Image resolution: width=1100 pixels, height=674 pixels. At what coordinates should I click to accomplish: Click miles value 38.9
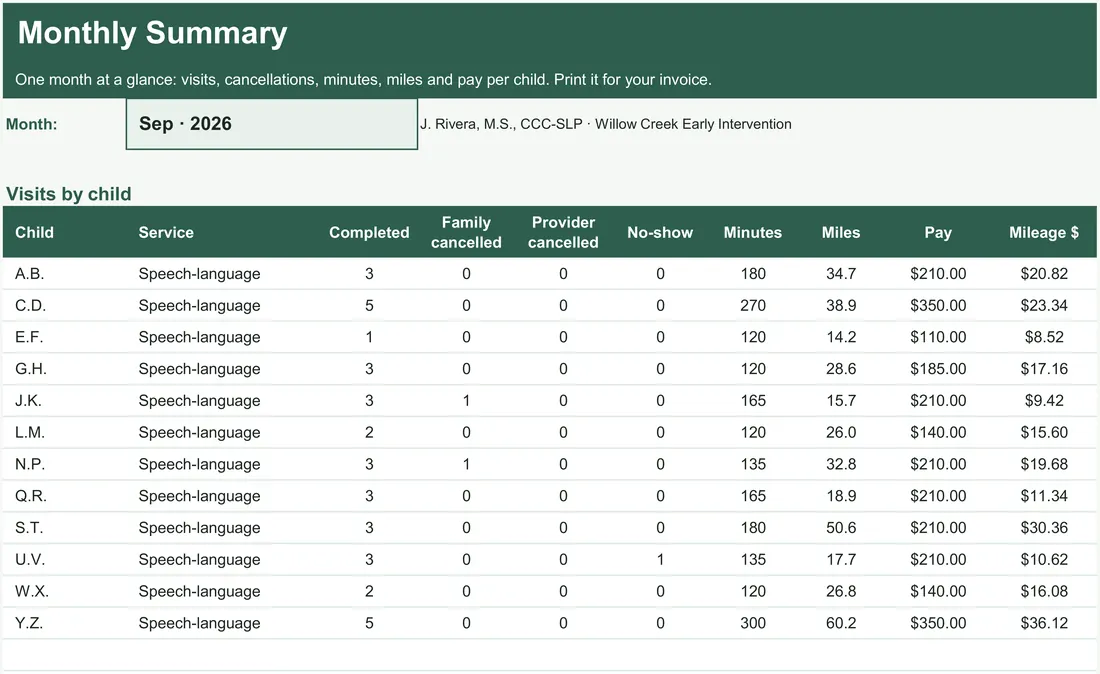(841, 305)
